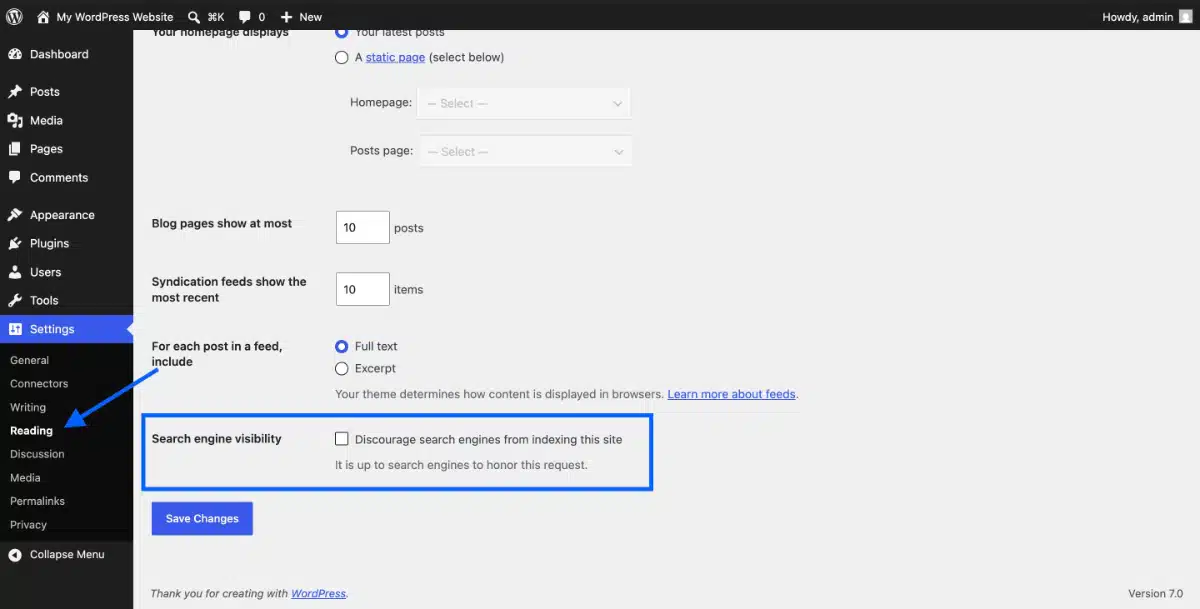Click the Syndication feeds items field
This screenshot has height=609, width=1200.
(x=363, y=289)
